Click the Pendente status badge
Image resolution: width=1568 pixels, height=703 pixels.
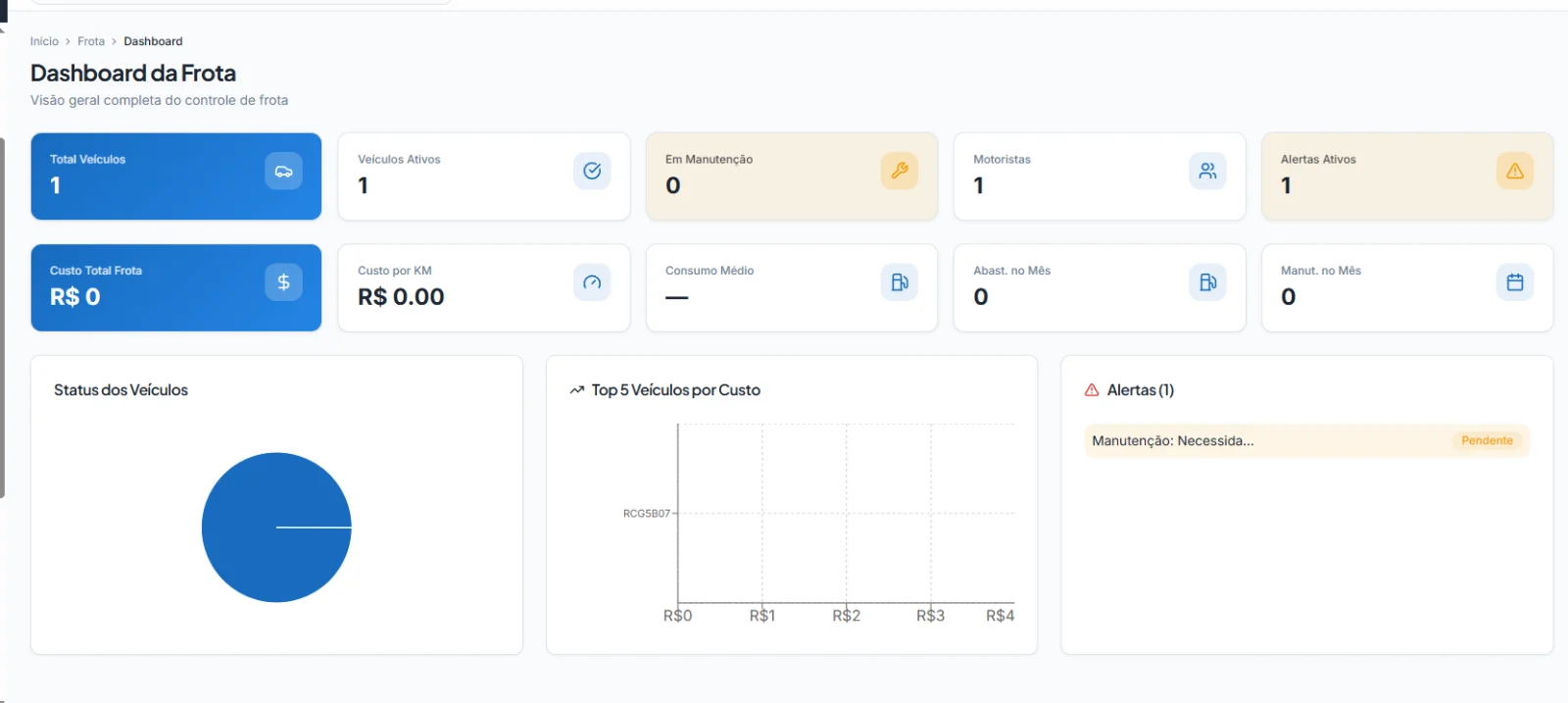pyautogui.click(x=1487, y=441)
